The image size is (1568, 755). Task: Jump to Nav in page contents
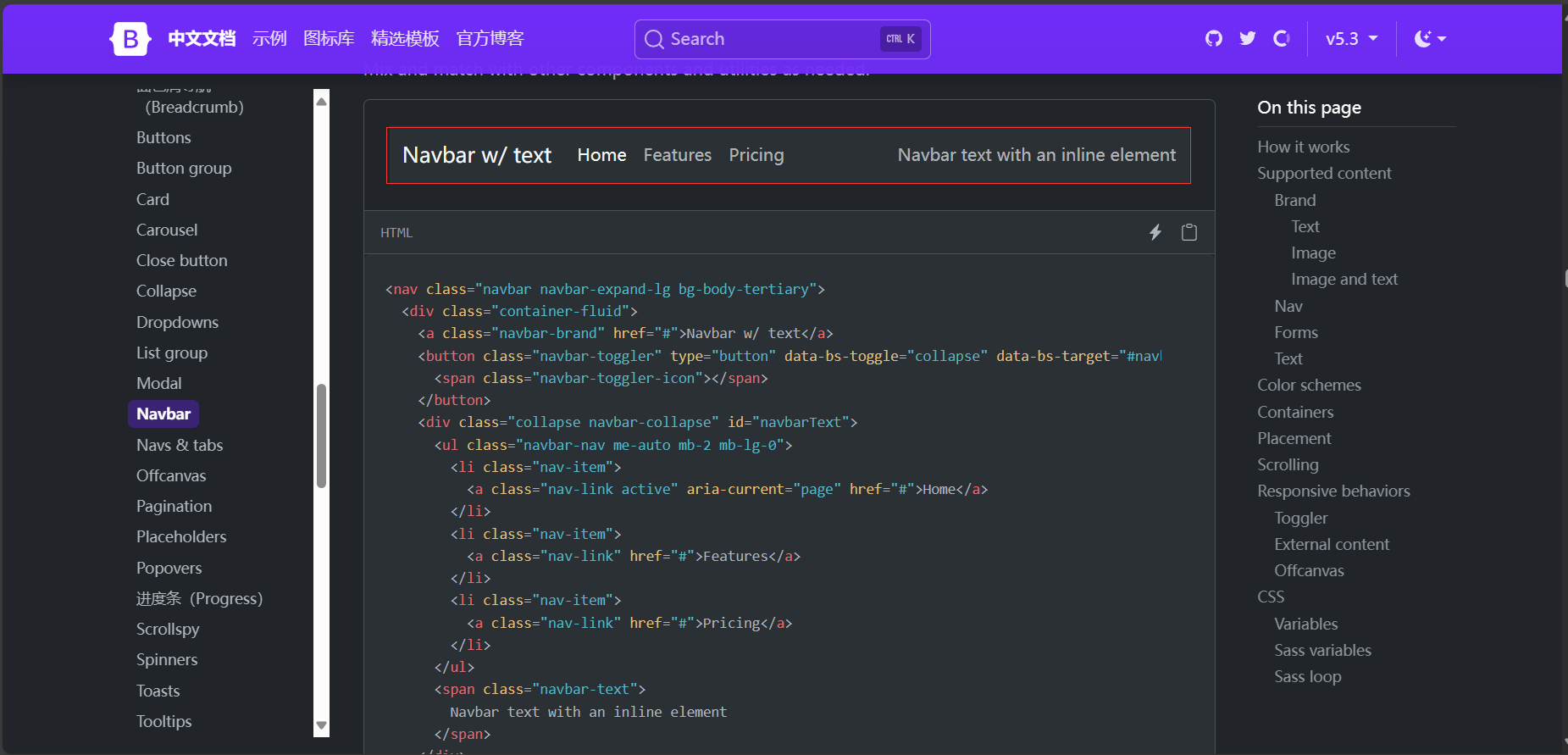[x=1288, y=306]
